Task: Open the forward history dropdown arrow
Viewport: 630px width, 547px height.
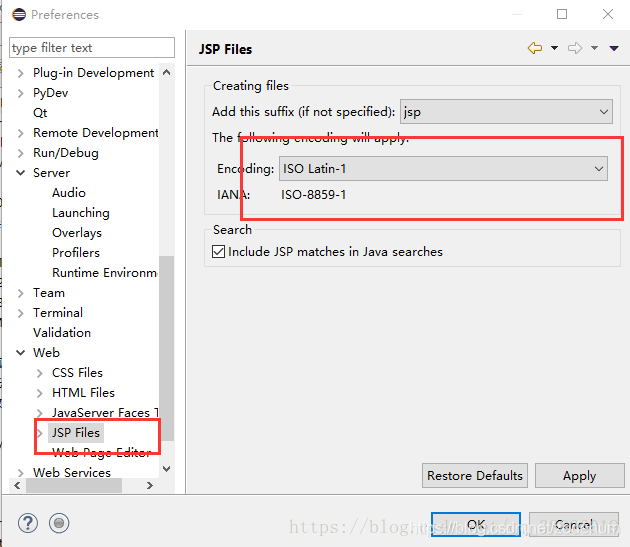Action: (x=594, y=48)
